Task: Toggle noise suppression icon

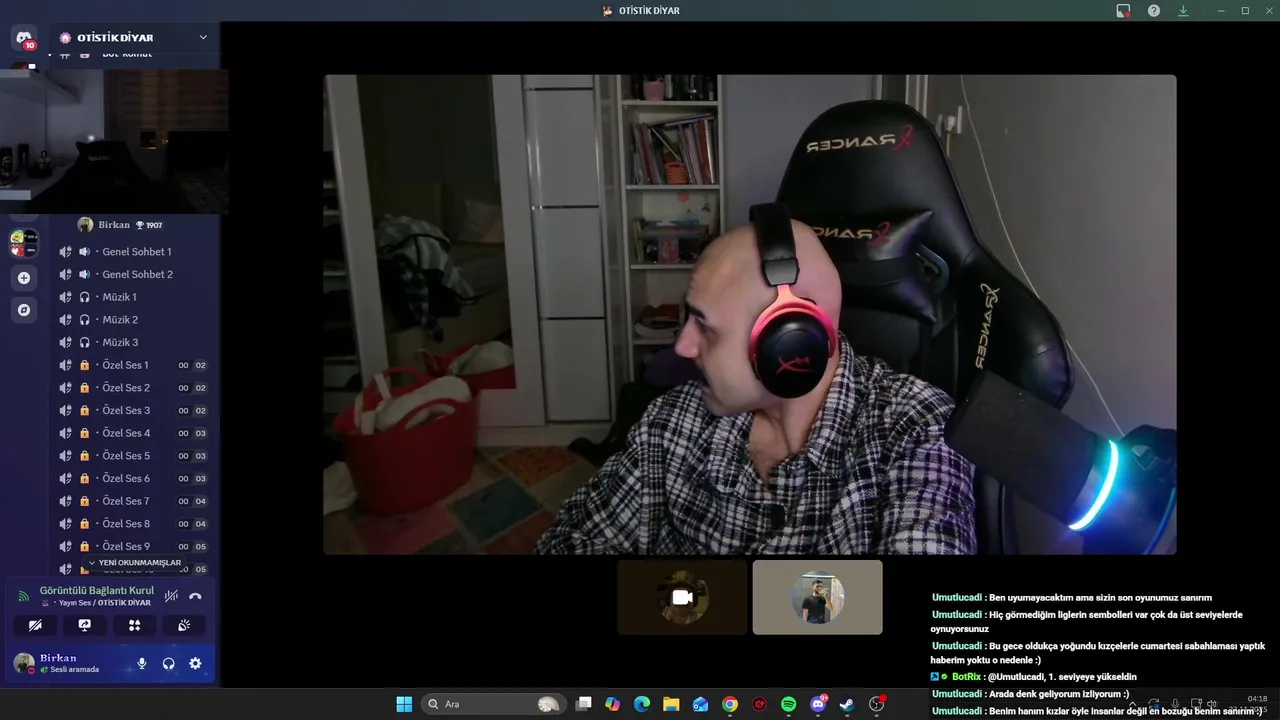Action: point(171,596)
